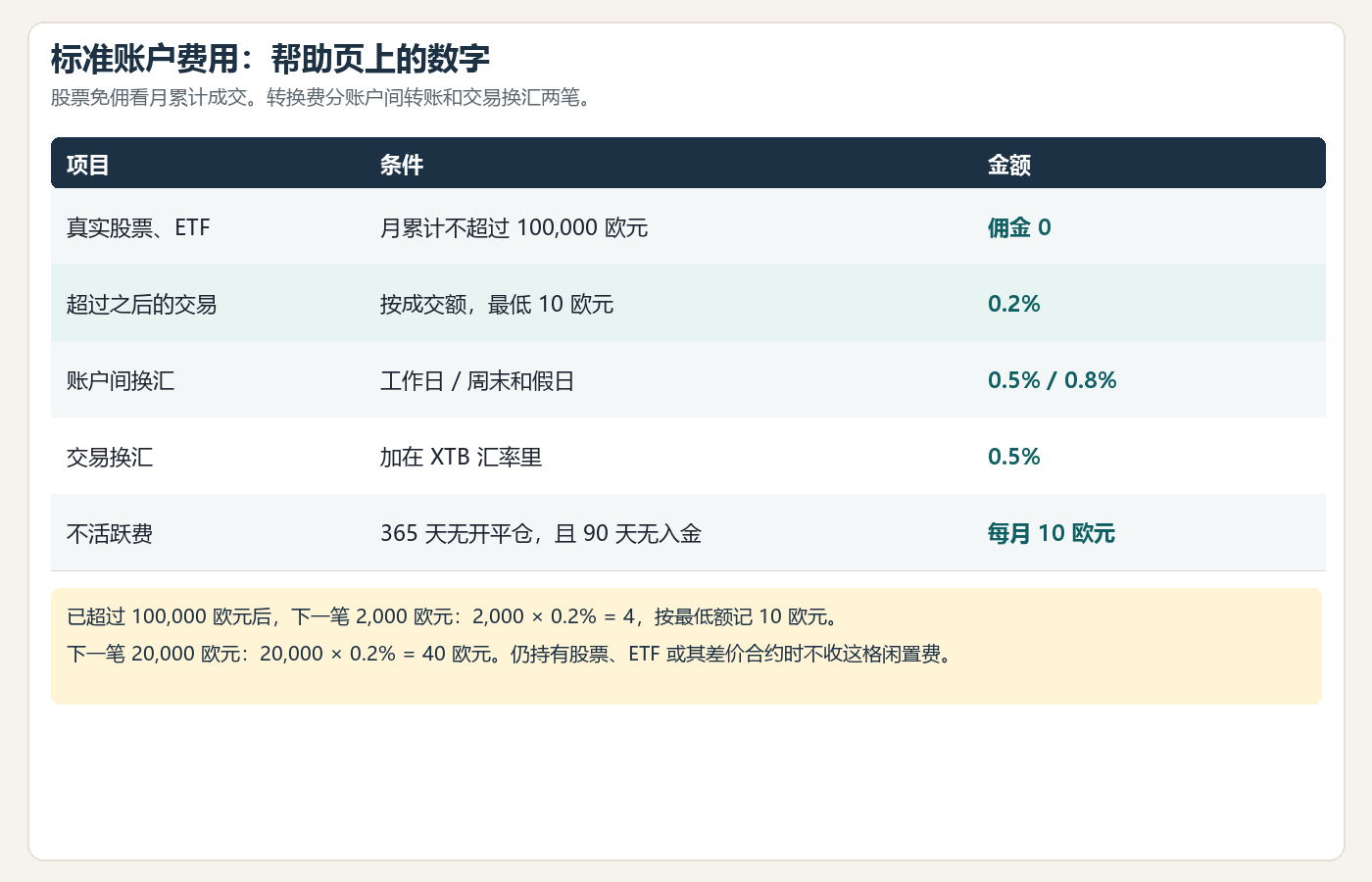Click the 按成交额，最低 10 欧元 cell
This screenshot has height=882, width=1372.
pos(497,304)
